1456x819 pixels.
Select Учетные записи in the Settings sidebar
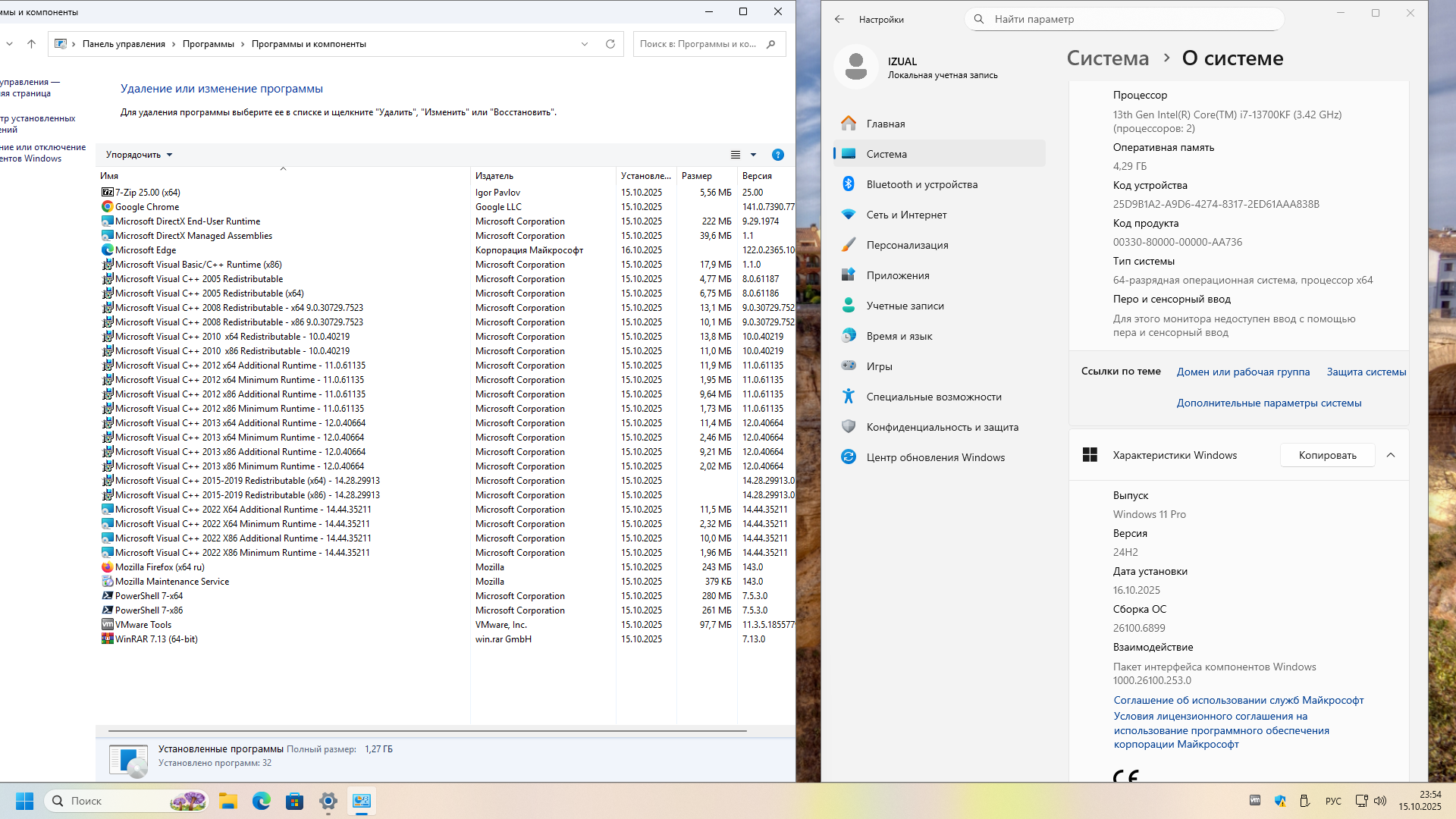point(905,306)
